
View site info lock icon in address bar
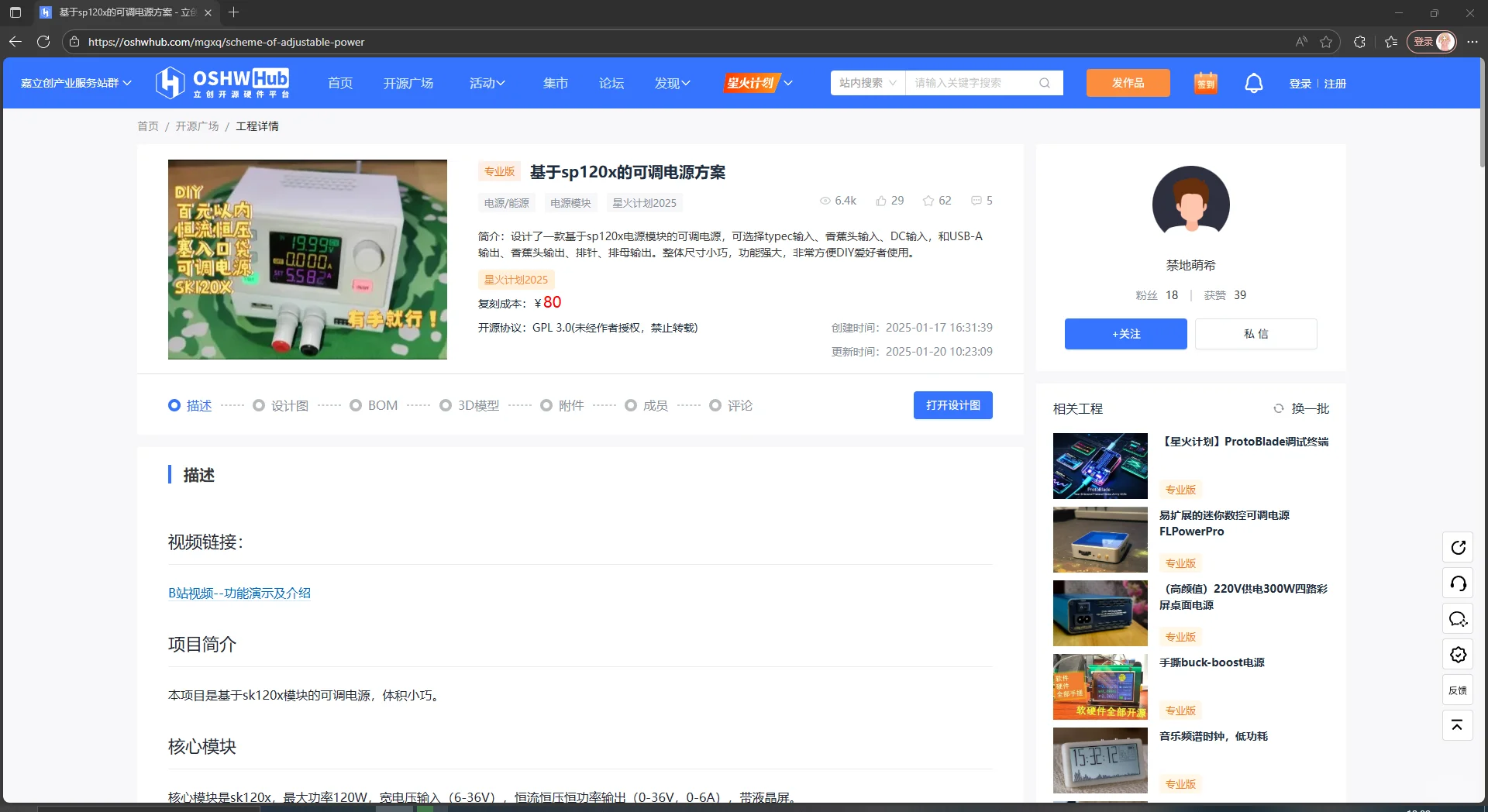(x=74, y=42)
